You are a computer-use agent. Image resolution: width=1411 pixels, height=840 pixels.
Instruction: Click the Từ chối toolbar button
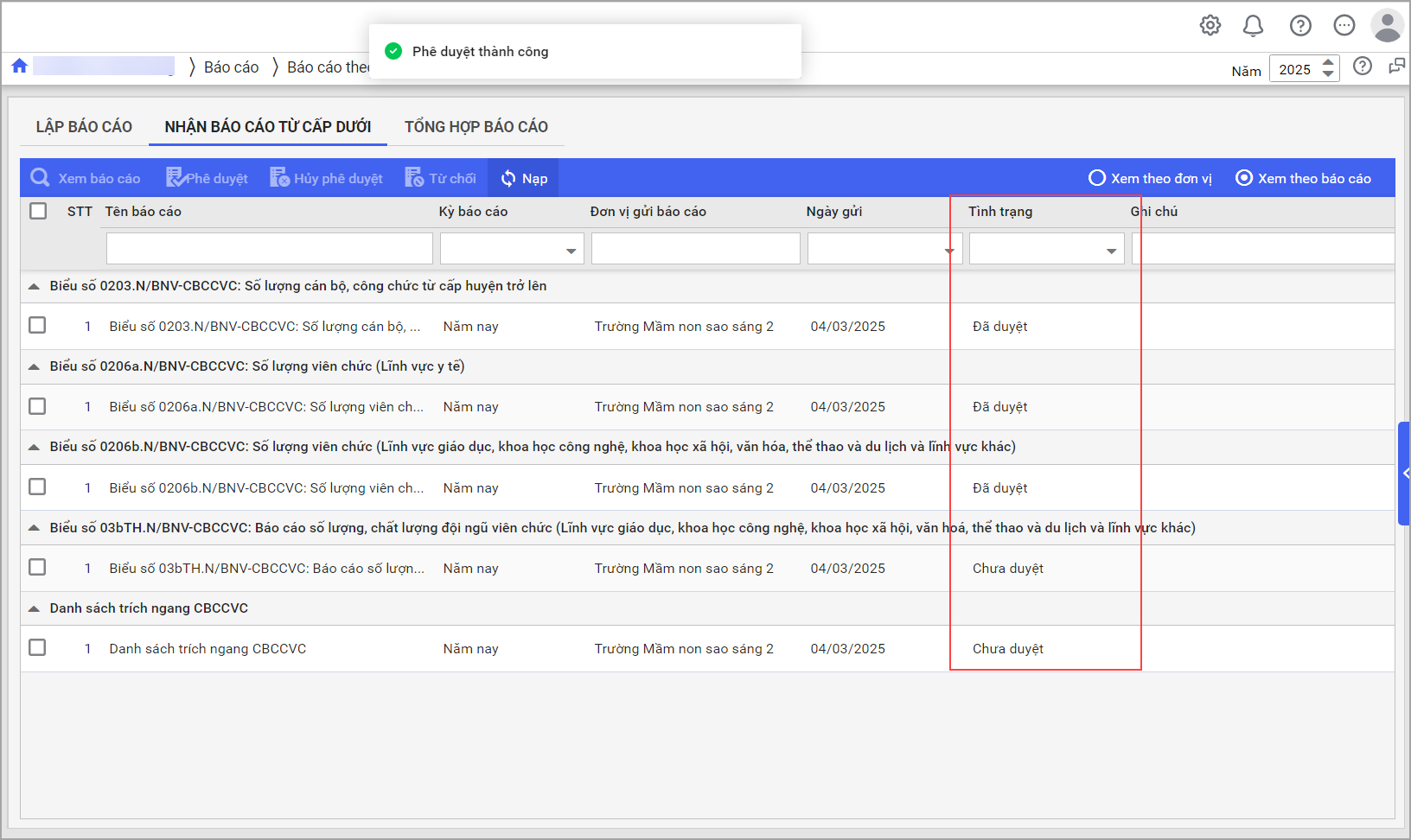[x=440, y=178]
